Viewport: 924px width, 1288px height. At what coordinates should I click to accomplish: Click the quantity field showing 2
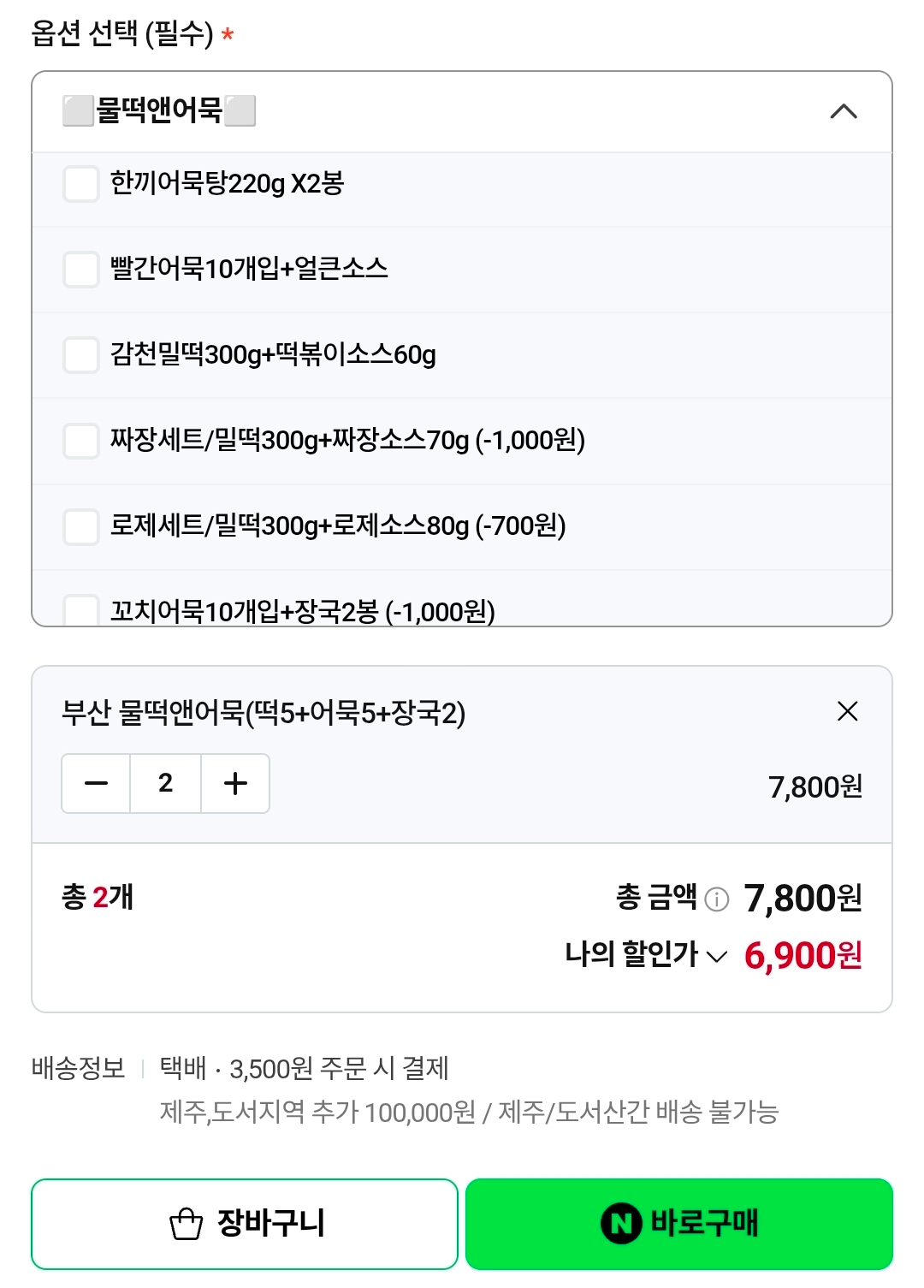[166, 783]
